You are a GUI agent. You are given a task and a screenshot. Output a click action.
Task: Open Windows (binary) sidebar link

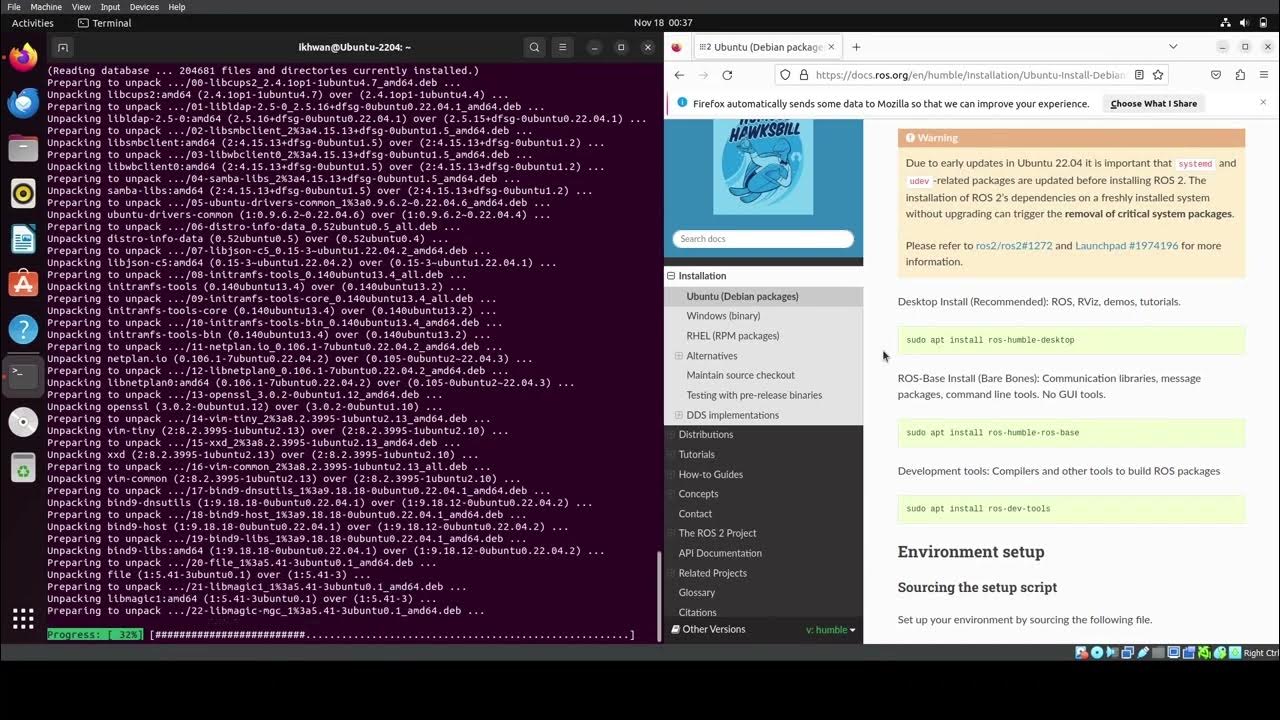tap(723, 316)
